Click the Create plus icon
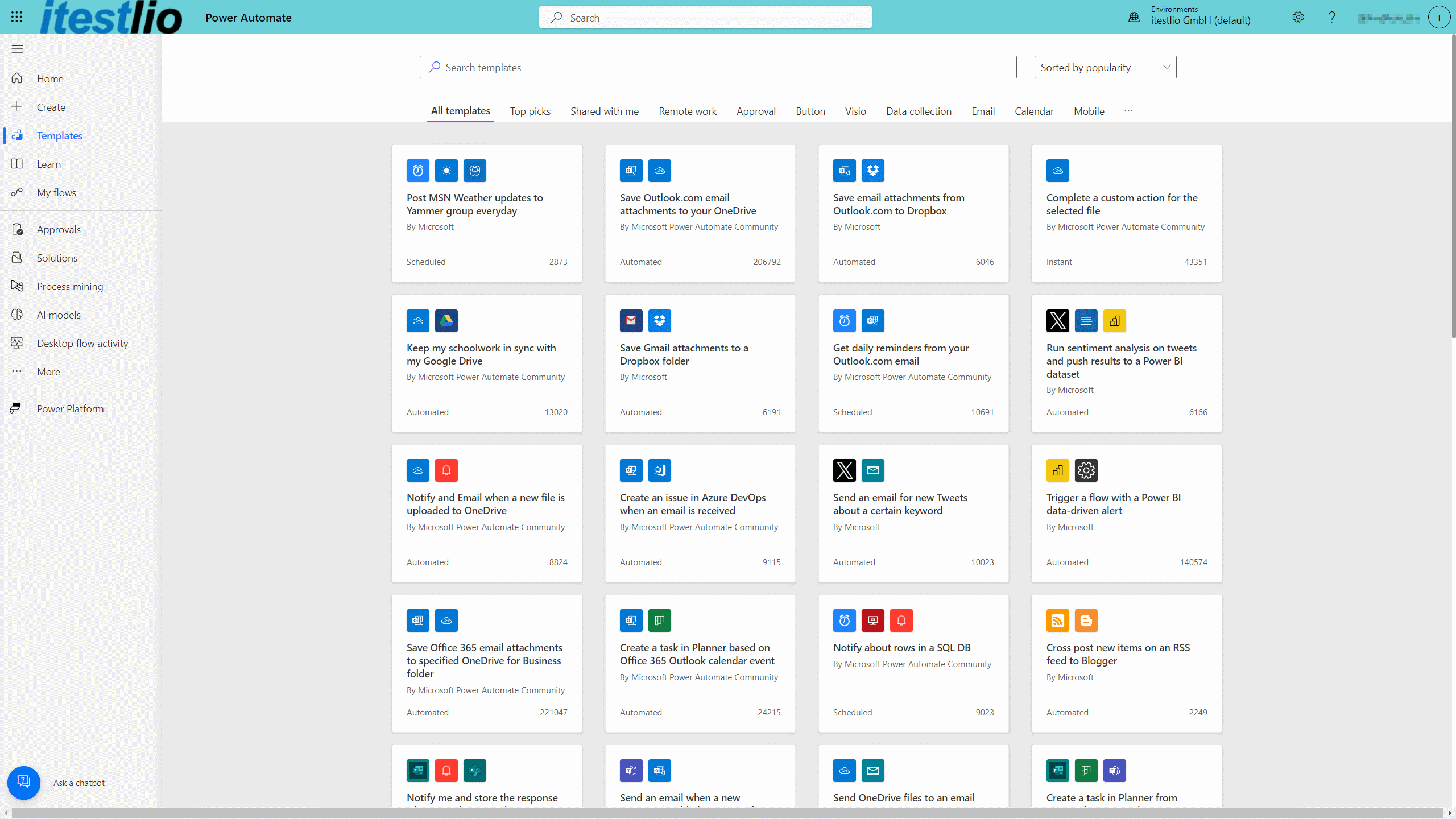1456x819 pixels. click(x=17, y=107)
